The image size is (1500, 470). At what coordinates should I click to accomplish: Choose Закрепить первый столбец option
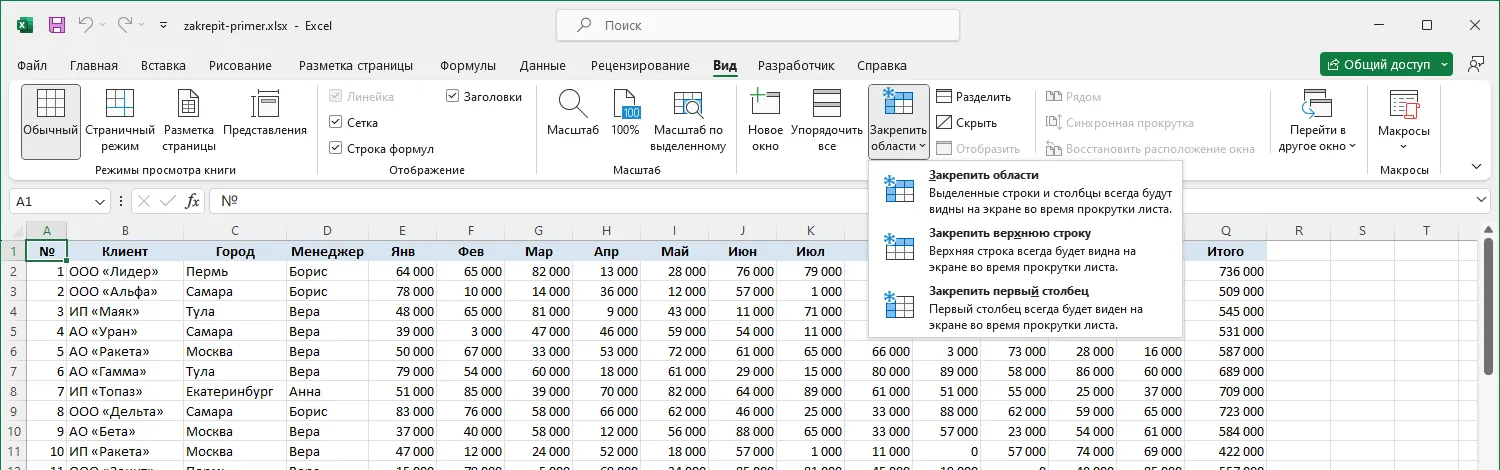tap(1026, 308)
